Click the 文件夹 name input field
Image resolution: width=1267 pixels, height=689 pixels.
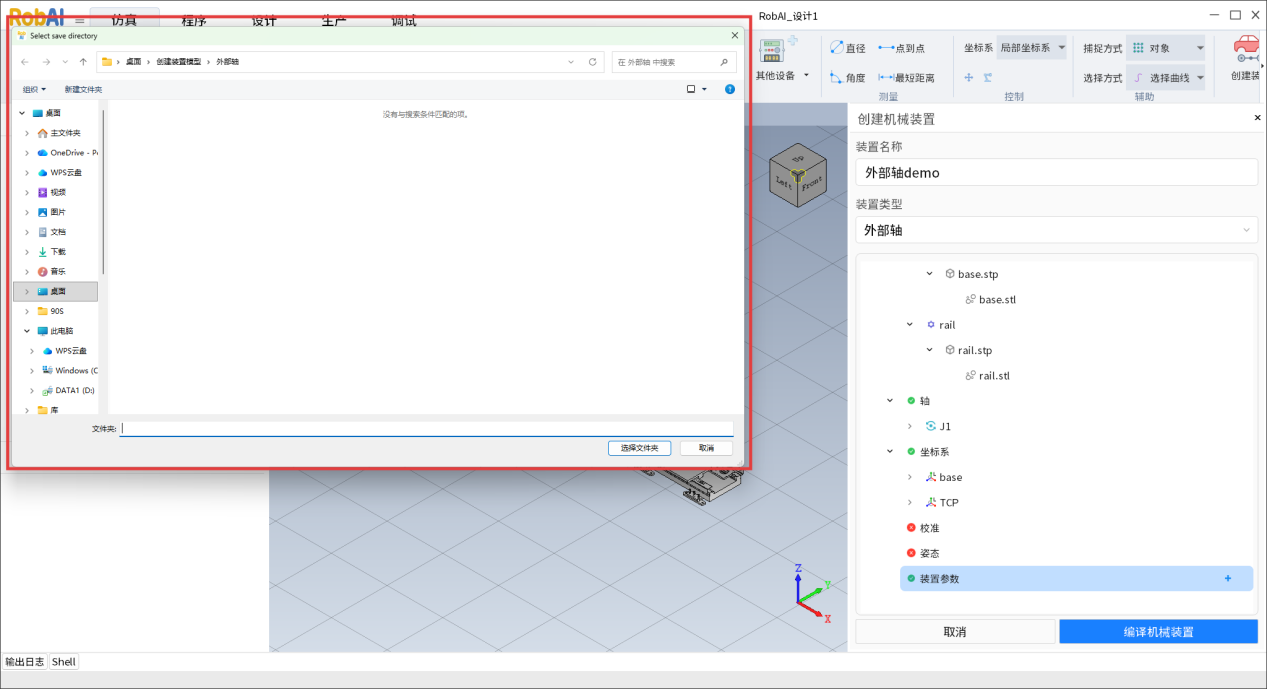(427, 428)
